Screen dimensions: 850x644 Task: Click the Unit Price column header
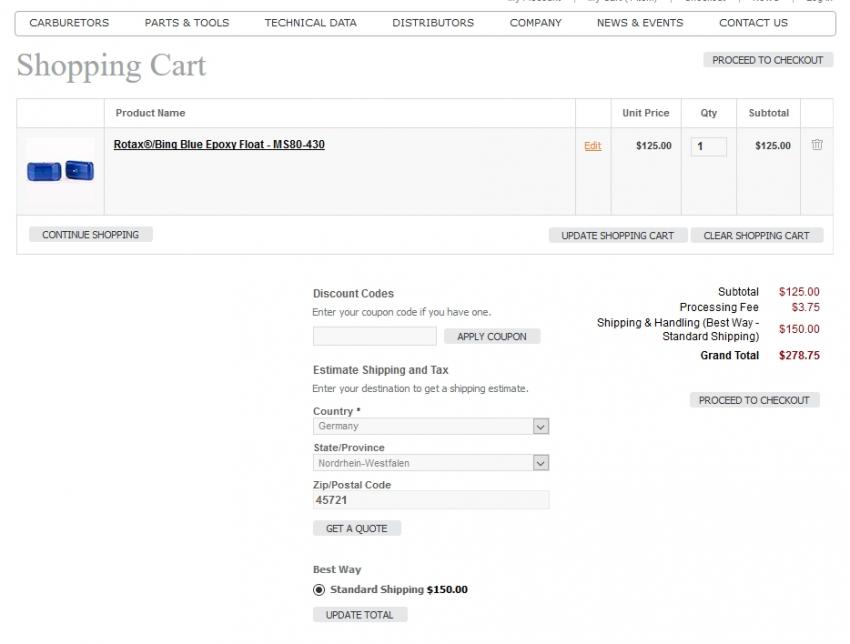pos(646,113)
